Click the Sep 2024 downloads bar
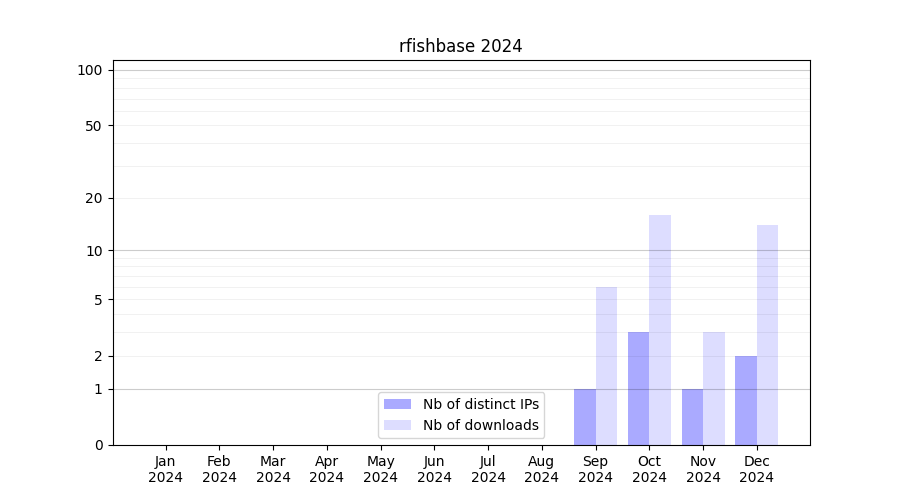The image size is (900, 500). (606, 366)
